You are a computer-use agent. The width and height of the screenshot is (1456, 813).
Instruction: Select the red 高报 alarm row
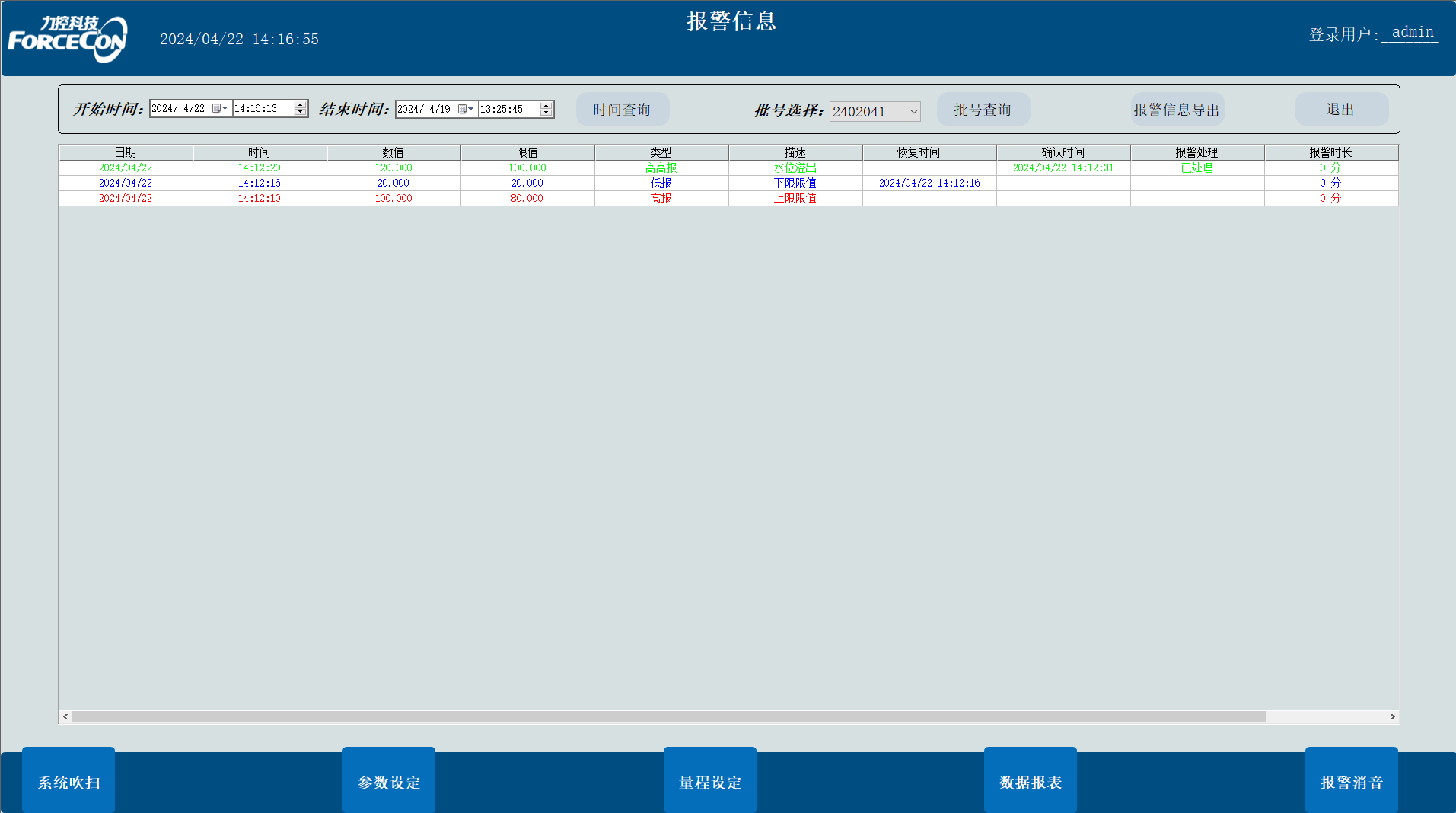661,198
